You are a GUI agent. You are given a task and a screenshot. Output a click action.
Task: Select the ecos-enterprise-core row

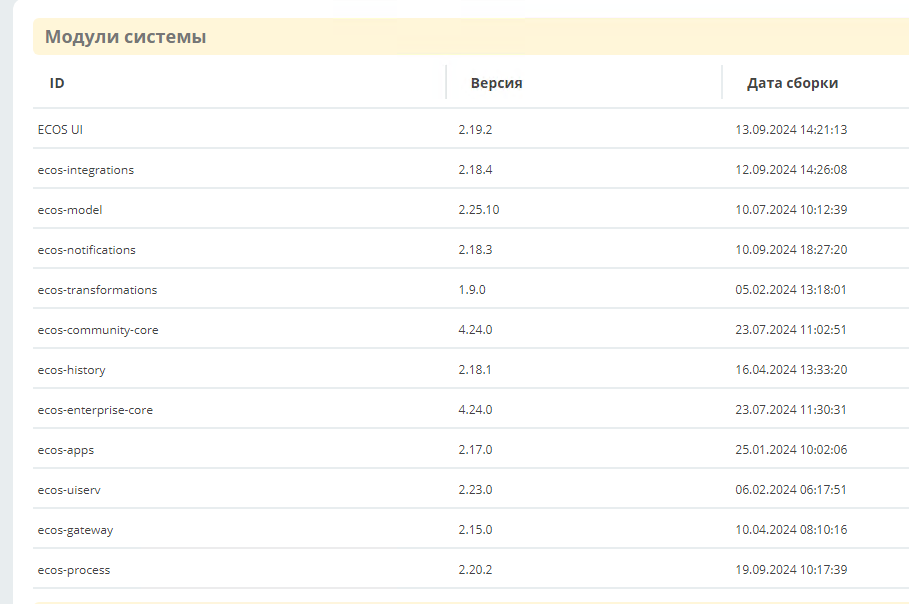pyautogui.click(x=471, y=409)
